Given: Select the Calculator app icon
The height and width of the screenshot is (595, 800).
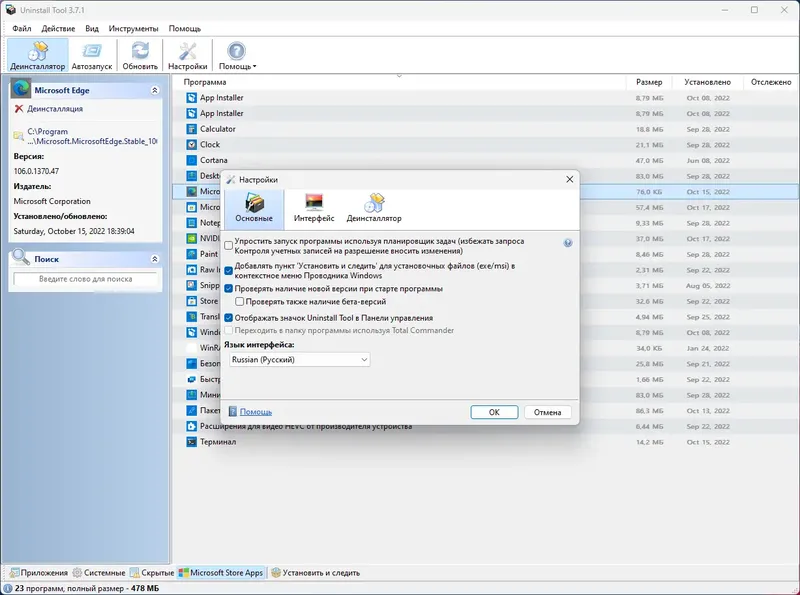Looking at the screenshot, I should click(x=191, y=129).
